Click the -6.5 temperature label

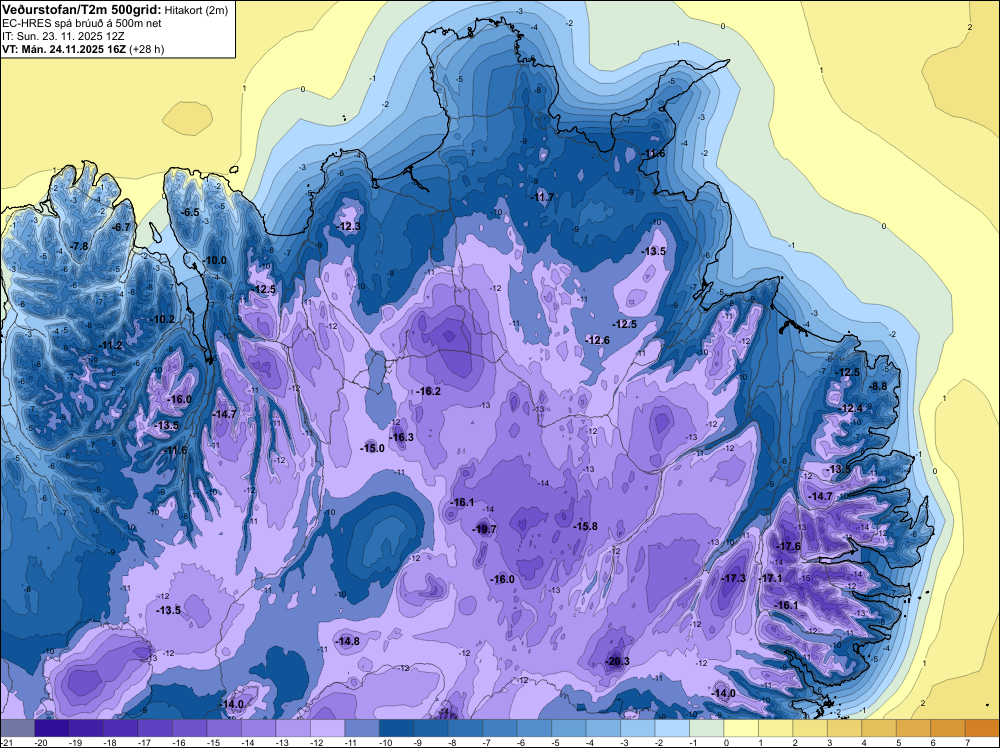click(190, 212)
